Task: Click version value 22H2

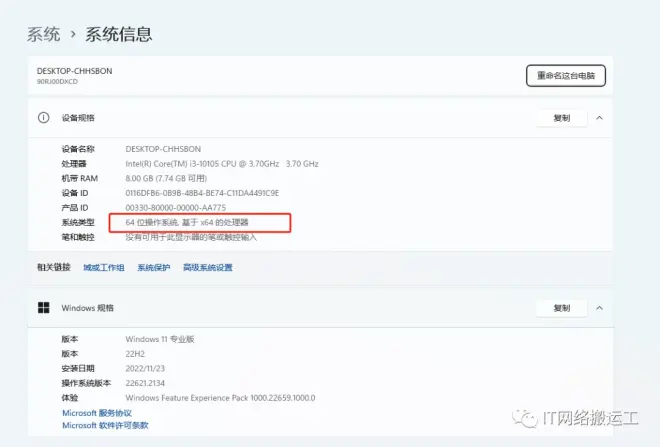Action: click(x=135, y=354)
